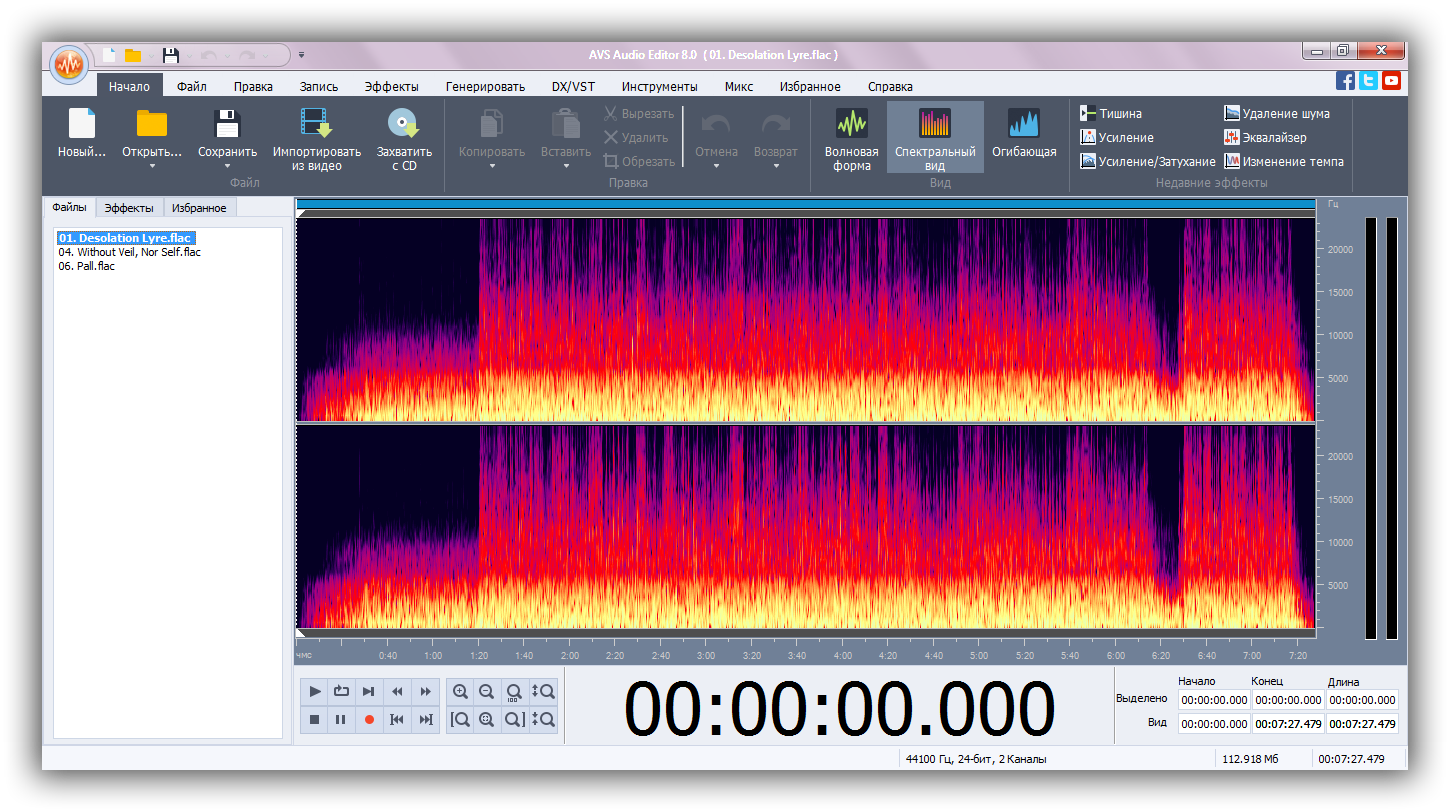Click the play to end button
Viewport: 1450px width, 812px height.
pyautogui.click(x=369, y=691)
